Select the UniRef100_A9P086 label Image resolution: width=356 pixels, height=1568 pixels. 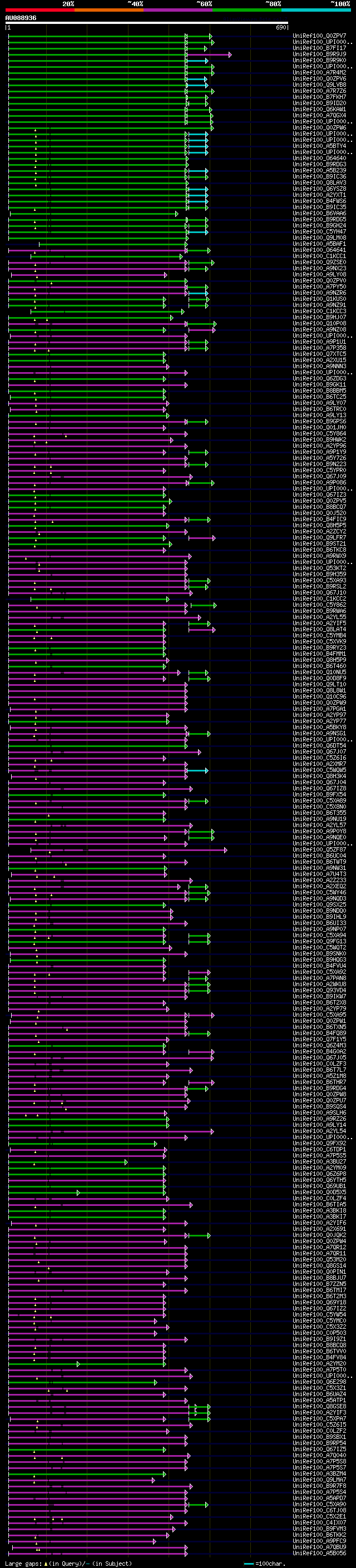coord(319,482)
